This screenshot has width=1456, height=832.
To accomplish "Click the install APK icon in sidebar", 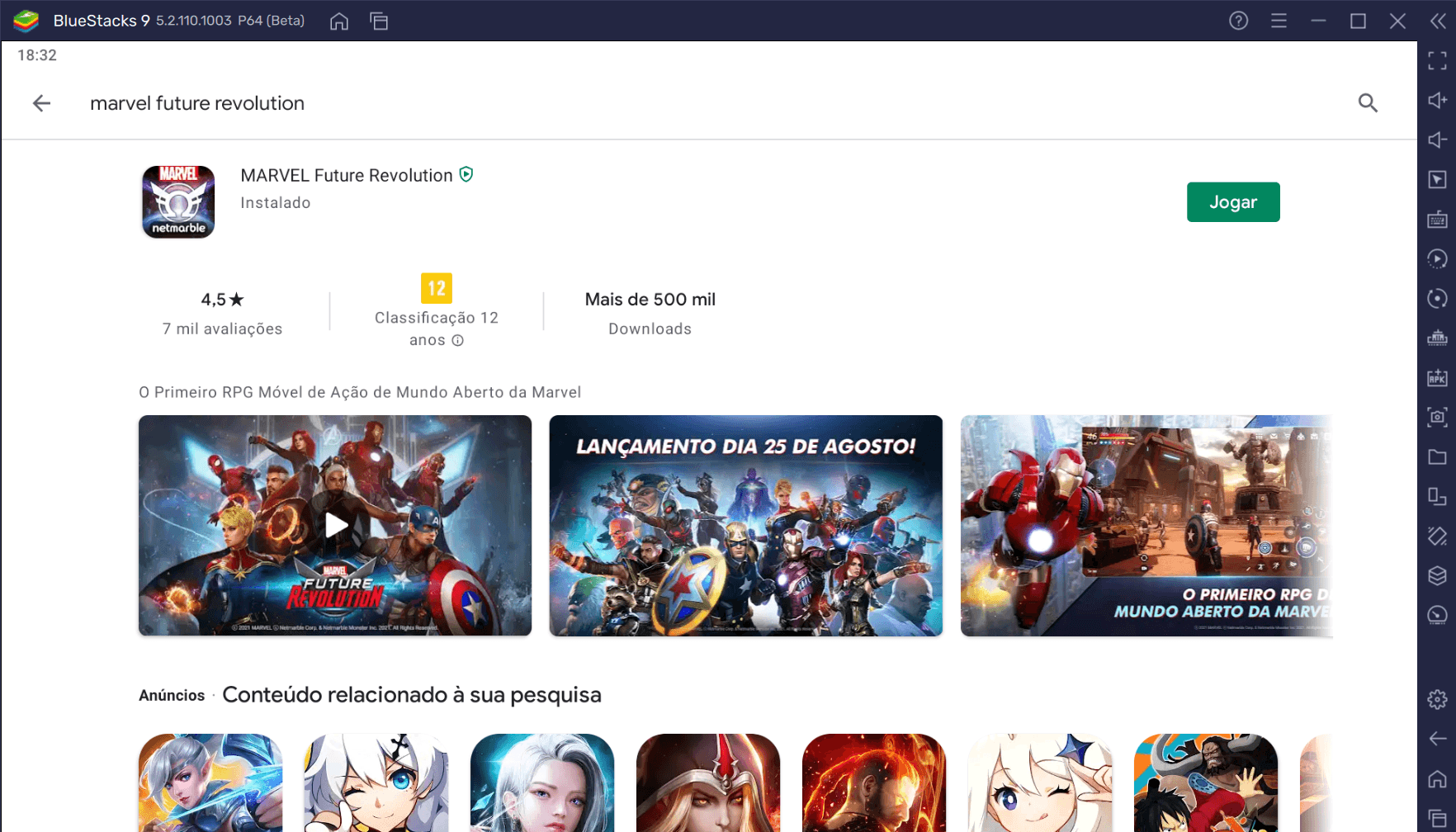I will click(x=1437, y=378).
